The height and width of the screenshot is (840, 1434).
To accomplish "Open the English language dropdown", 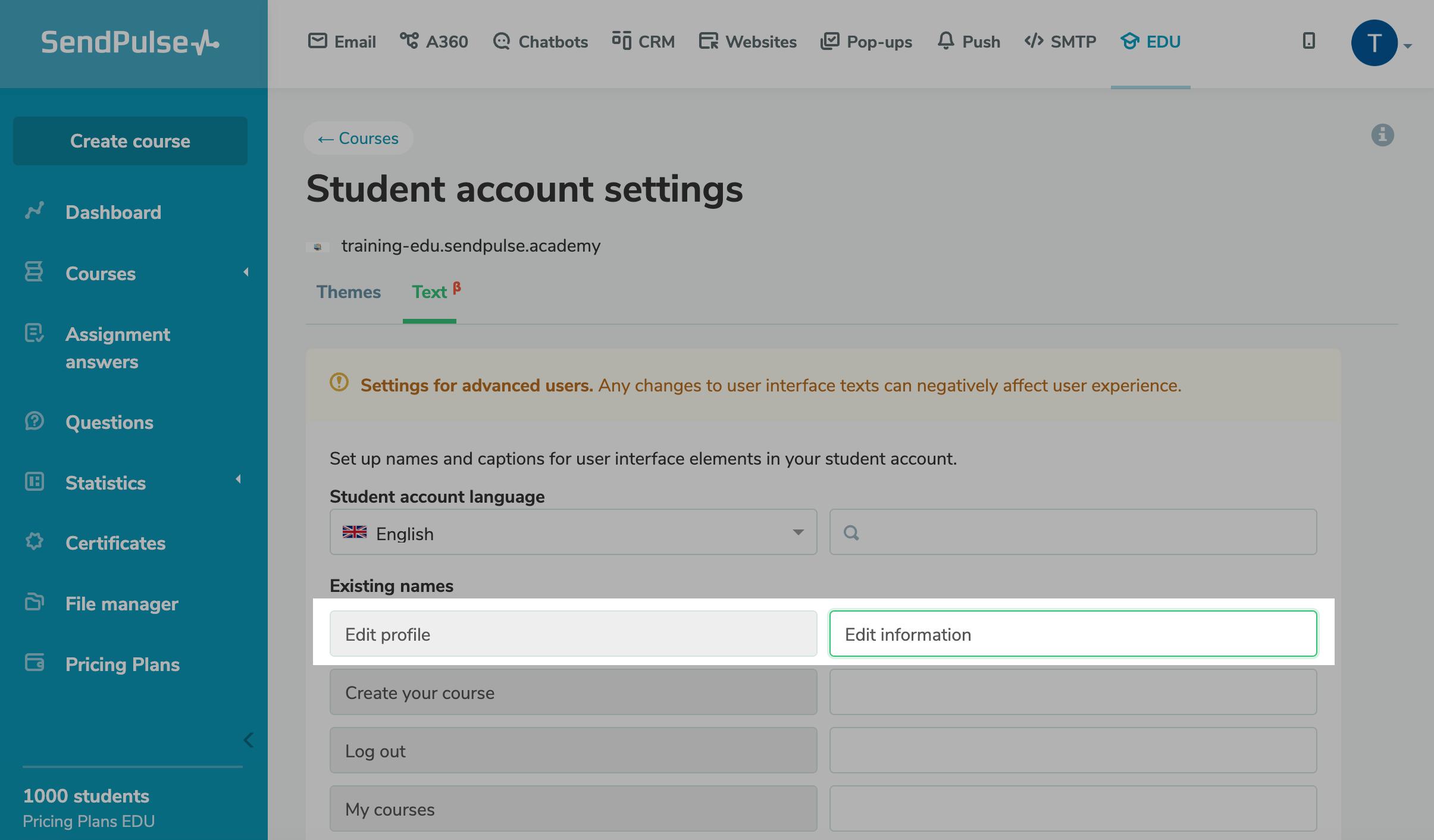I will tap(573, 532).
